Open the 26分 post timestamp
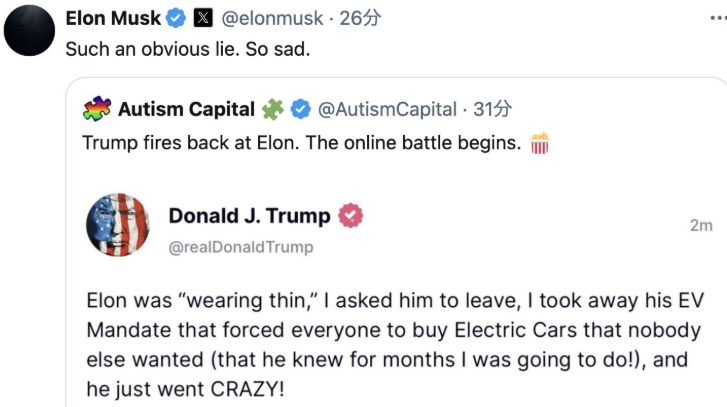 click(x=360, y=19)
